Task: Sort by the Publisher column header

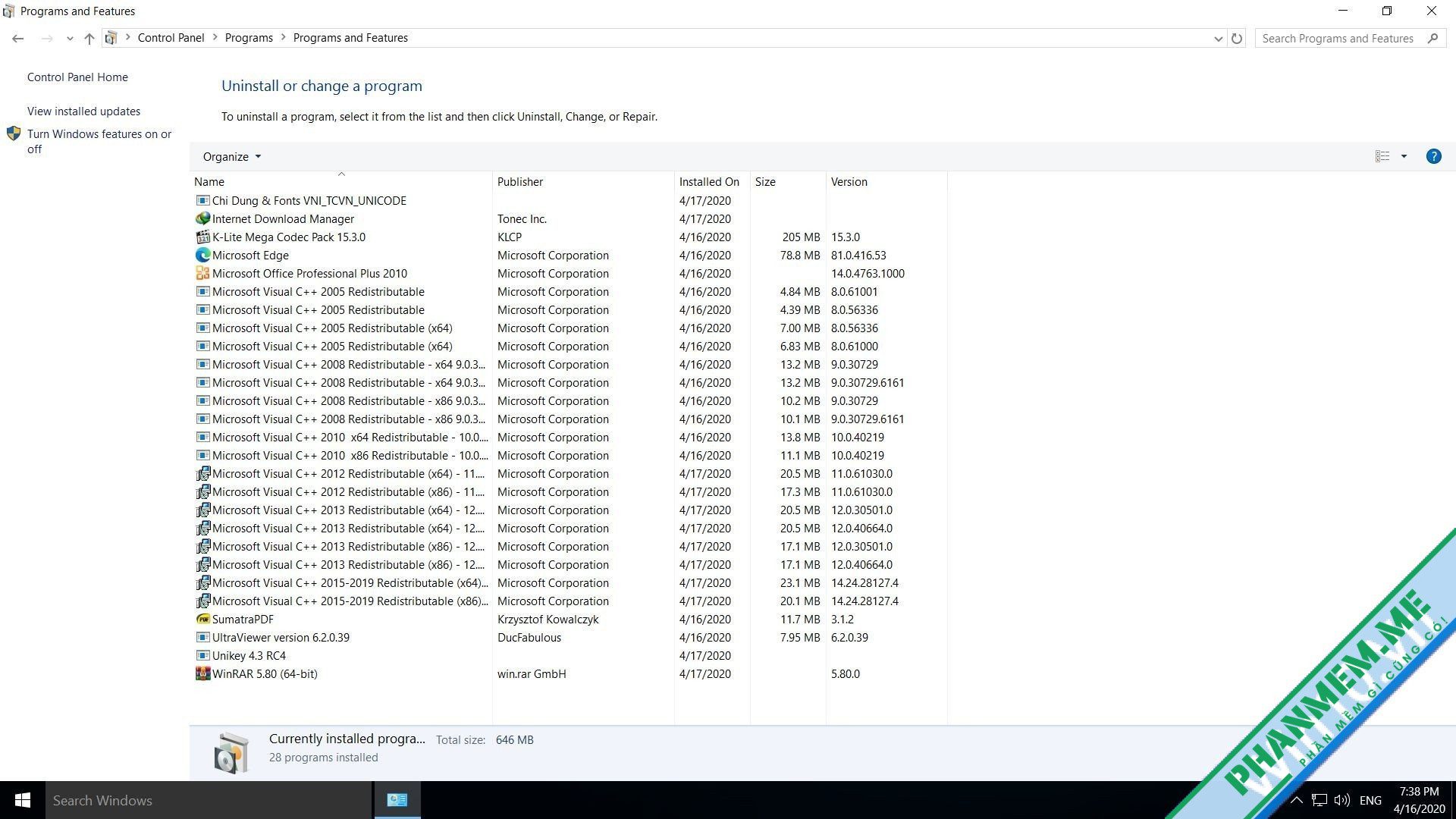Action: click(583, 181)
